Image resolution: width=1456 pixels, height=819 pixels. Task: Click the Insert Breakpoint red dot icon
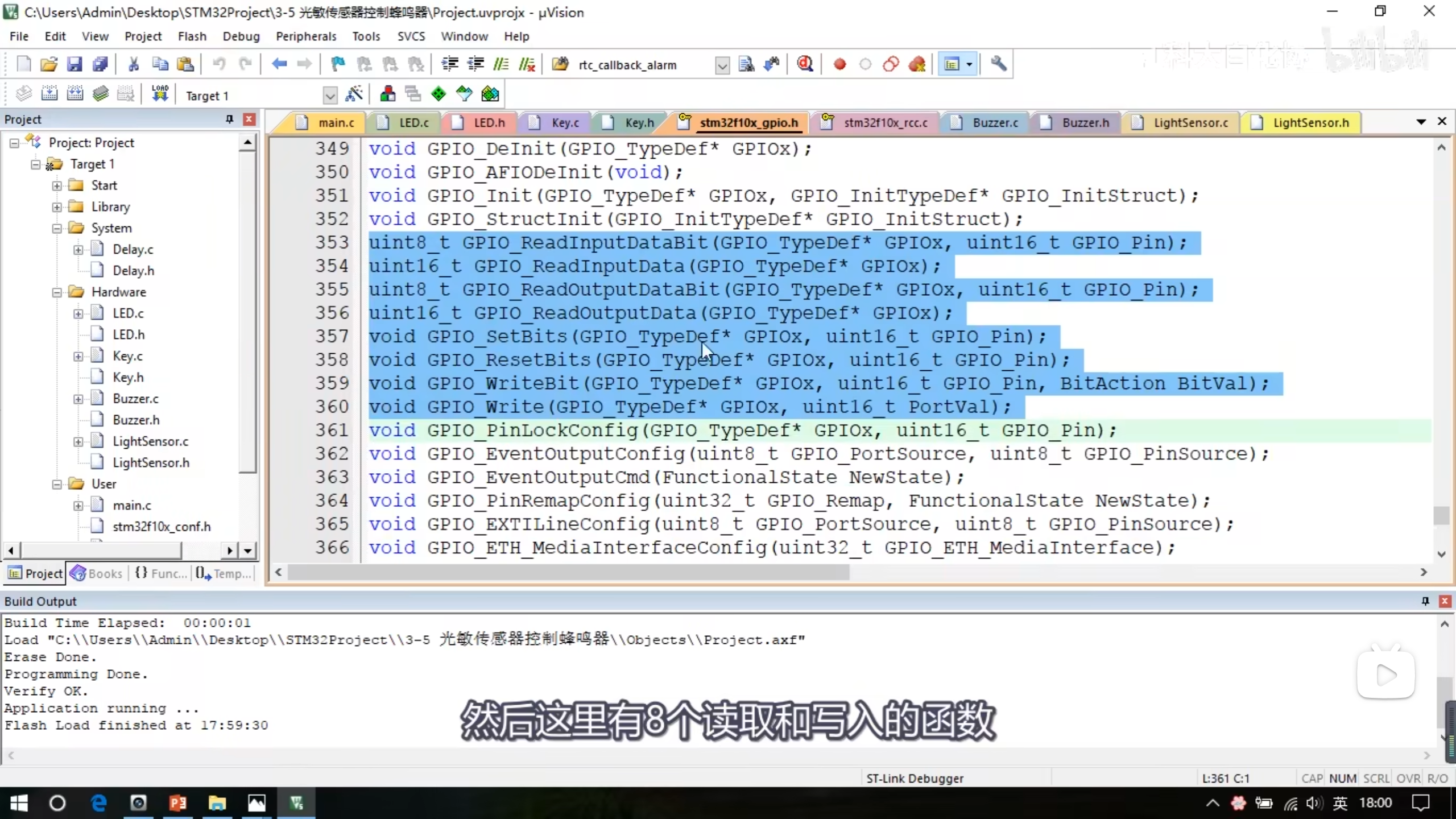point(839,64)
